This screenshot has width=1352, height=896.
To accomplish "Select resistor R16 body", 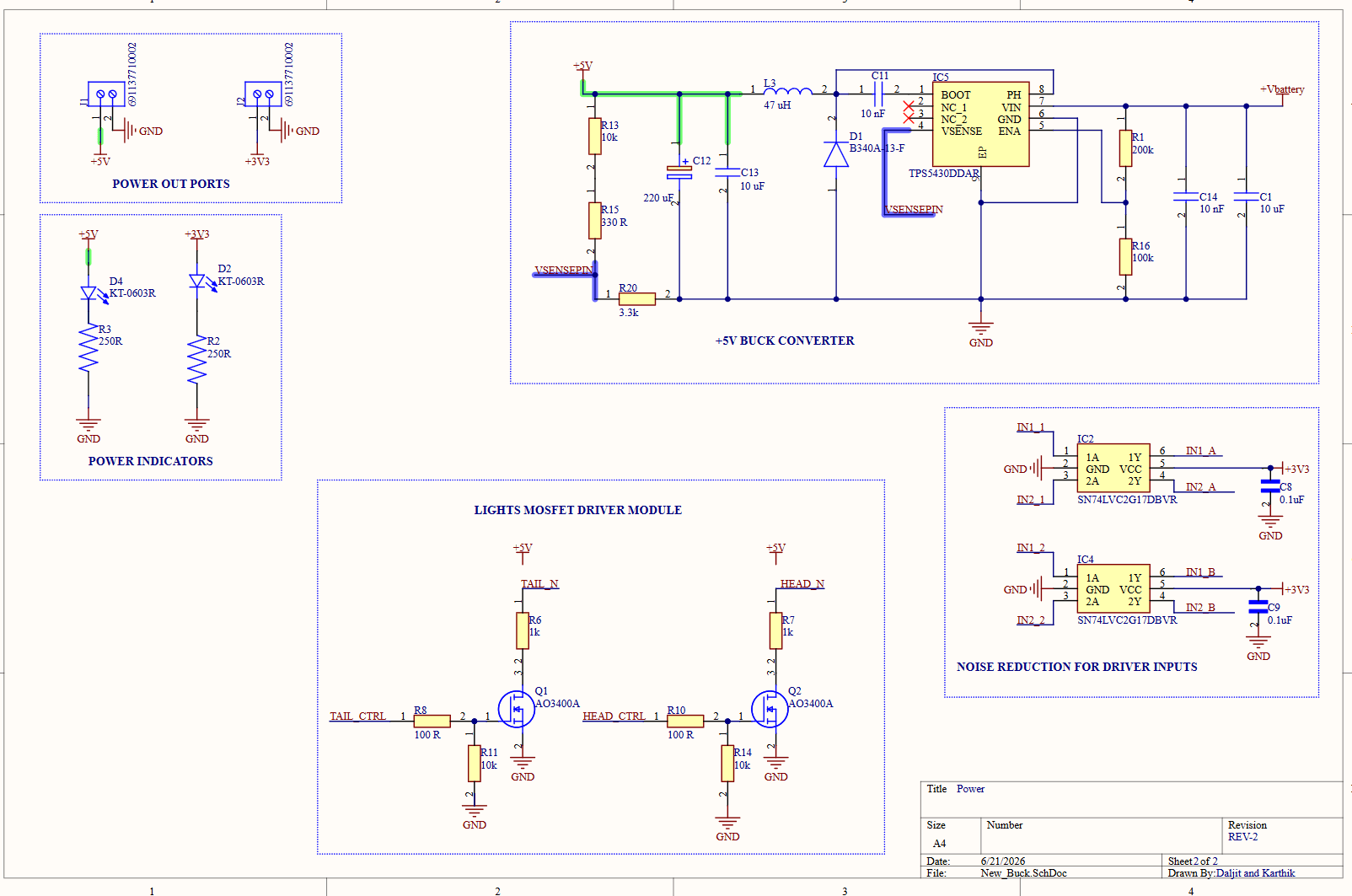I will coord(1125,256).
